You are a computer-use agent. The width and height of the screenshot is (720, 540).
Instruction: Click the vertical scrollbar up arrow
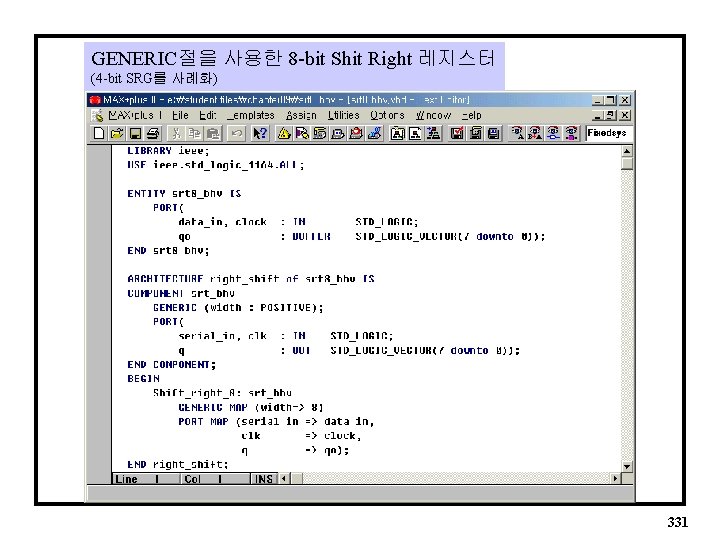click(x=627, y=151)
